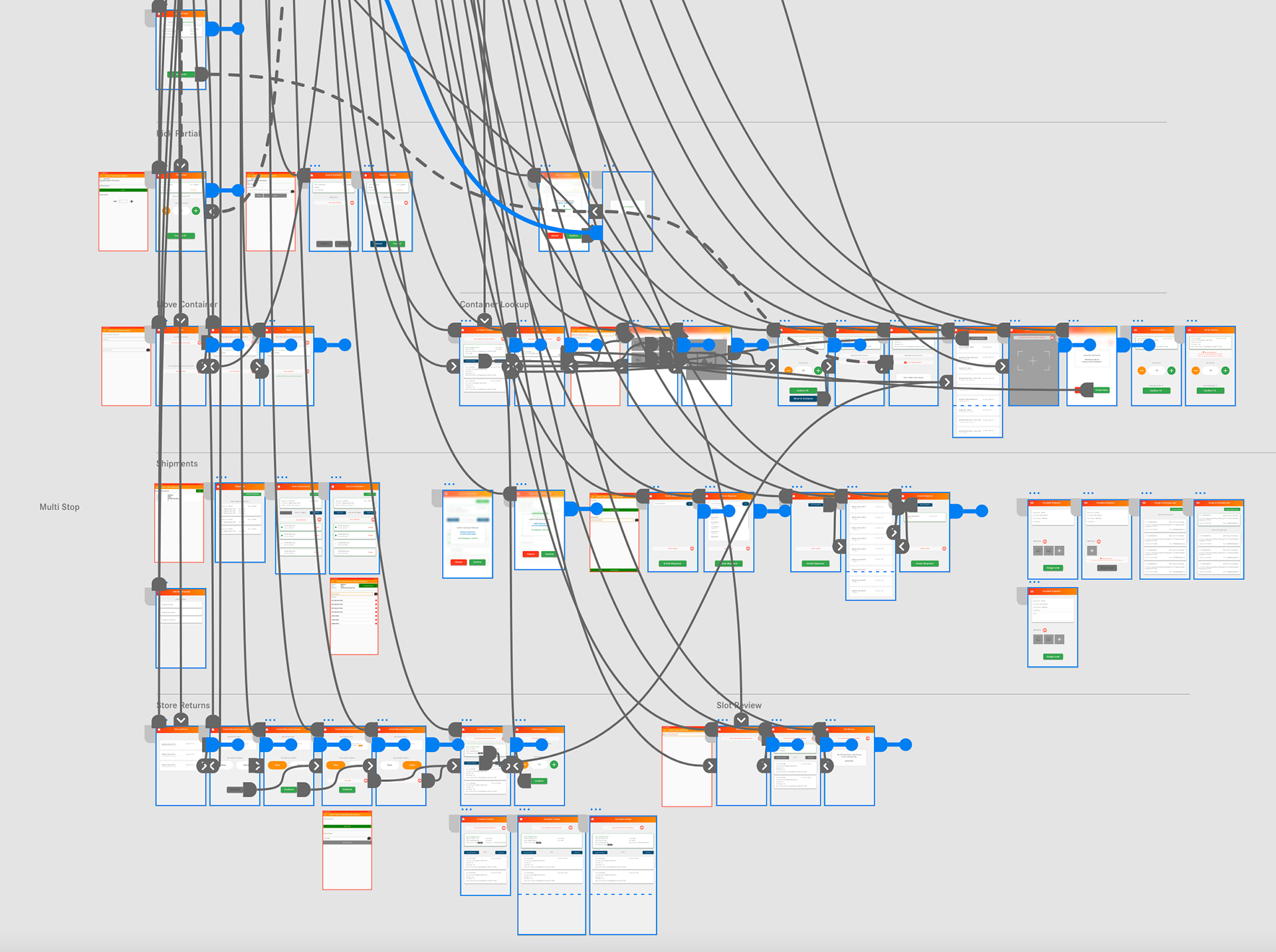The image size is (1276, 952).
Task: Select the Multi Stop label at left
Action: point(59,507)
